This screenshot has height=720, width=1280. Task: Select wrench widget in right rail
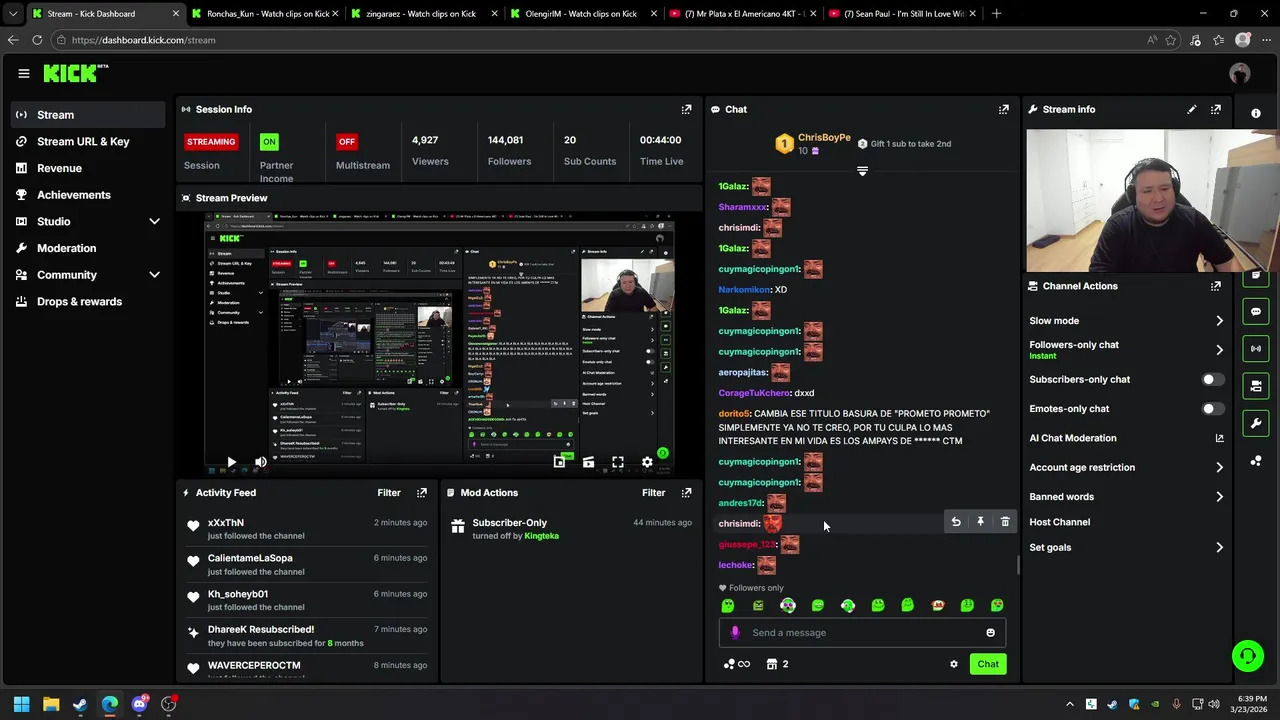pyautogui.click(x=1256, y=423)
